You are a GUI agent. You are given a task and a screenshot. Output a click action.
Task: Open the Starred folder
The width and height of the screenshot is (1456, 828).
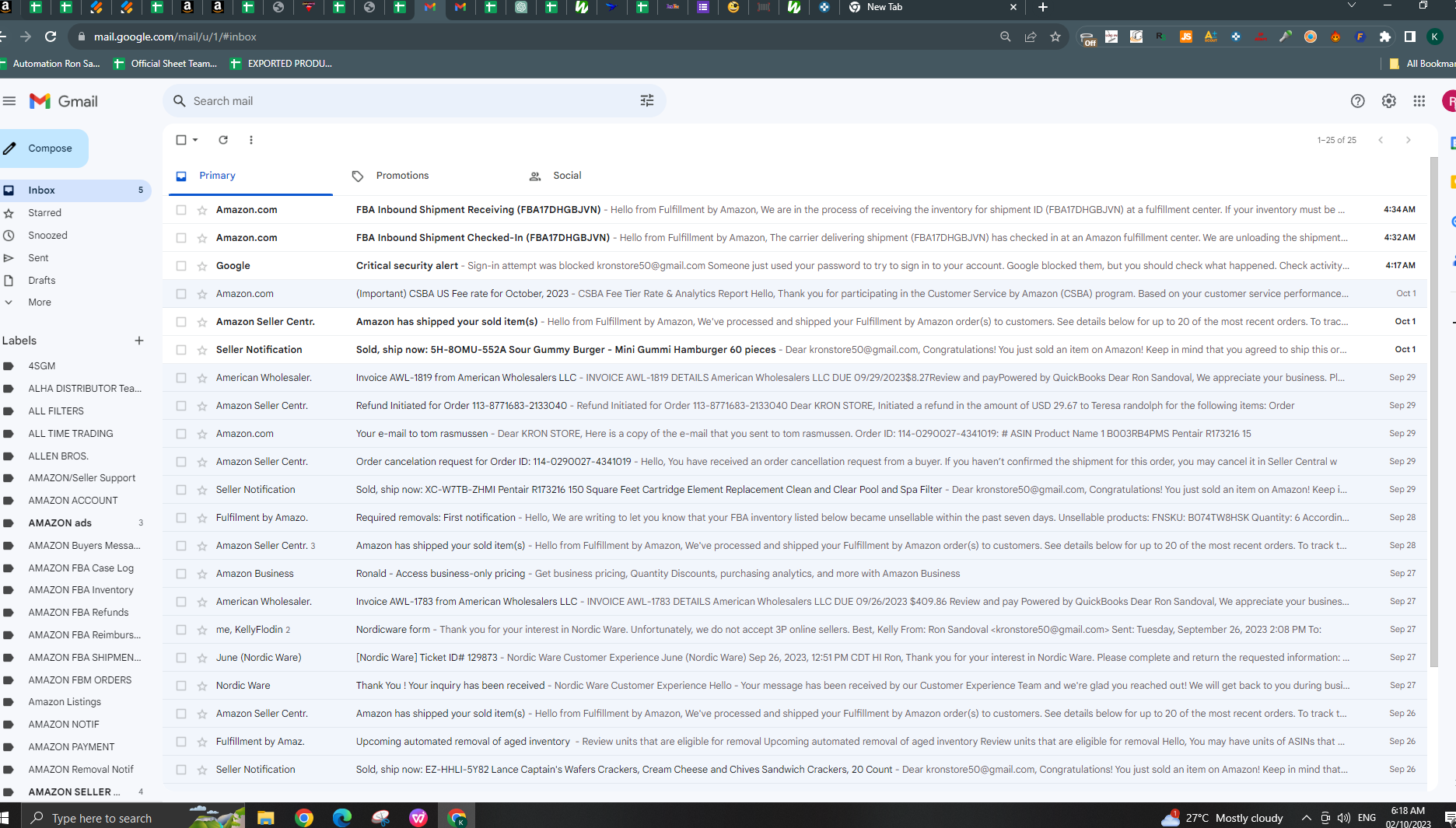click(x=44, y=213)
